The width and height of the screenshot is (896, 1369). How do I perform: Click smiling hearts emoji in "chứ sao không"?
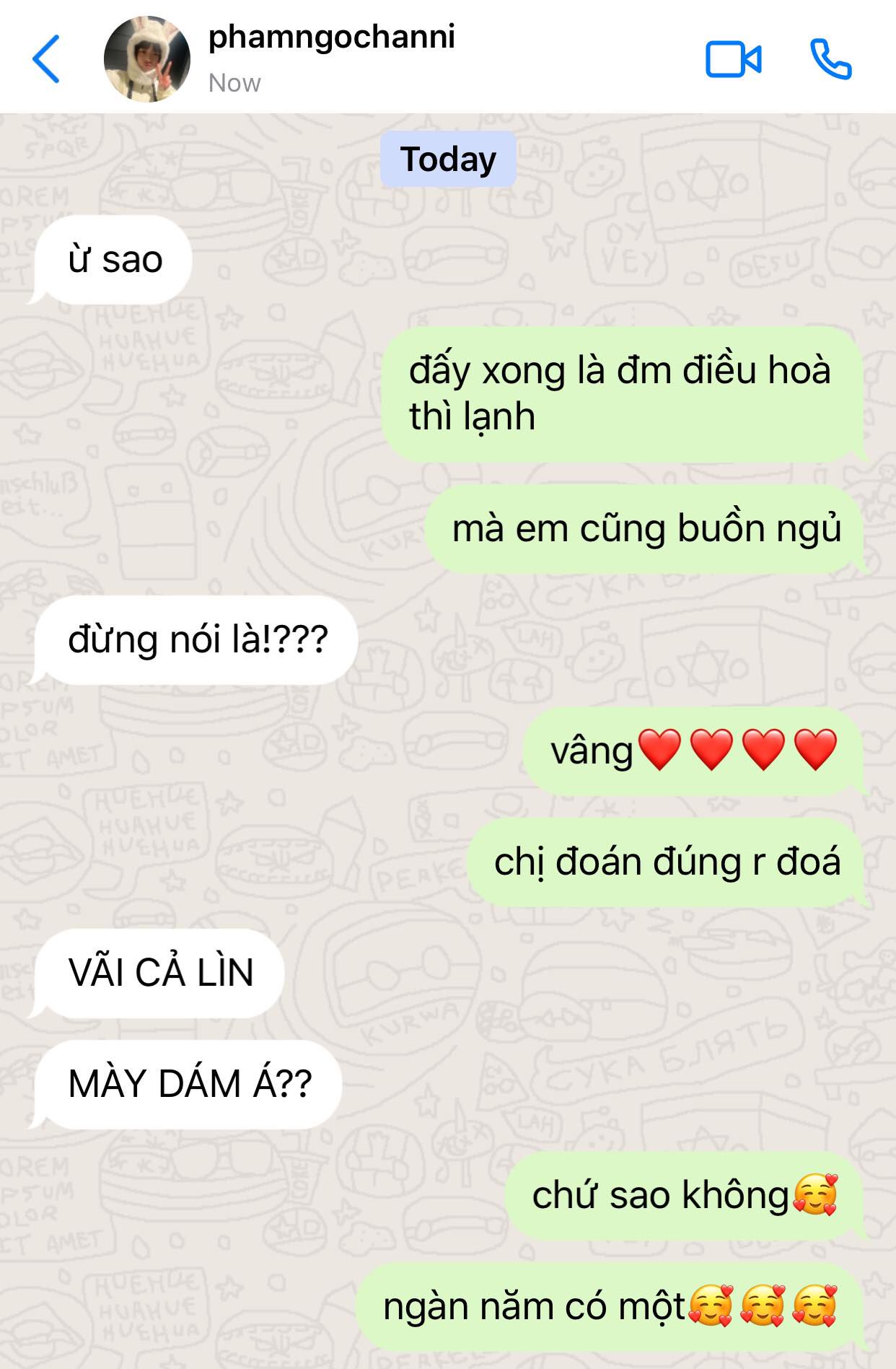(815, 1195)
